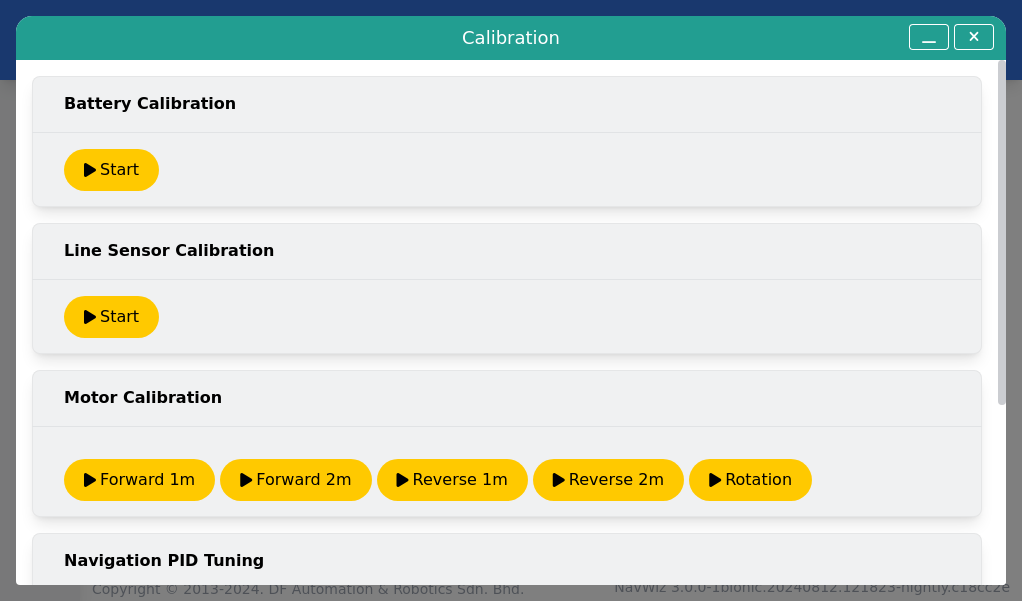Start the Battery Calibration
1022x601 pixels.
click(x=111, y=170)
